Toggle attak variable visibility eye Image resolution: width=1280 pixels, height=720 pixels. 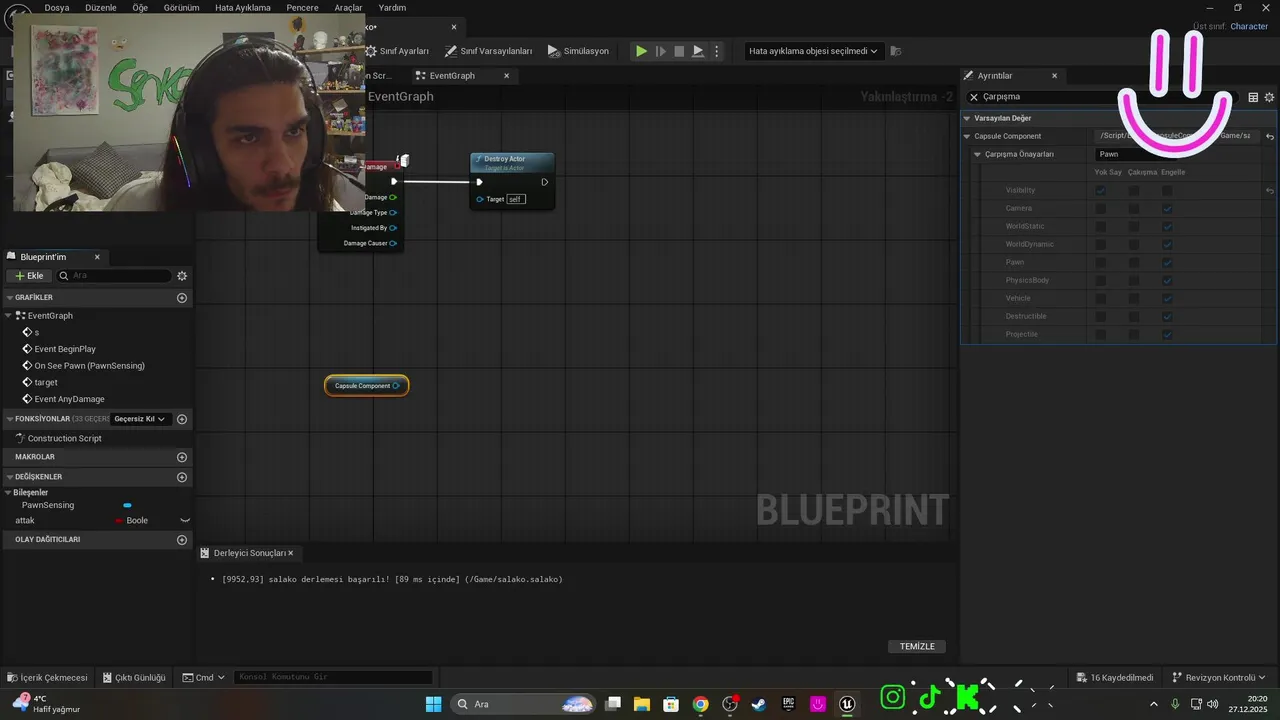185,521
